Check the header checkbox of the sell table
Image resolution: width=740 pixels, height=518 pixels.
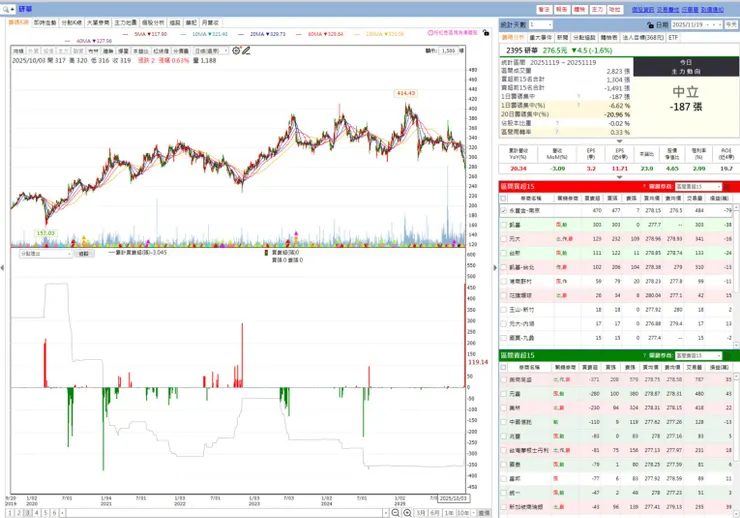(504, 367)
